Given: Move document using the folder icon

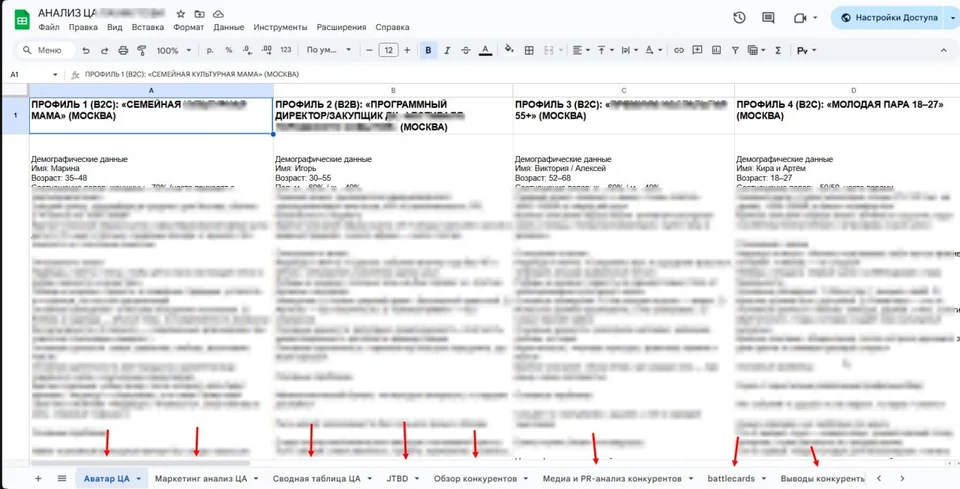Looking at the screenshot, I should click(x=199, y=13).
